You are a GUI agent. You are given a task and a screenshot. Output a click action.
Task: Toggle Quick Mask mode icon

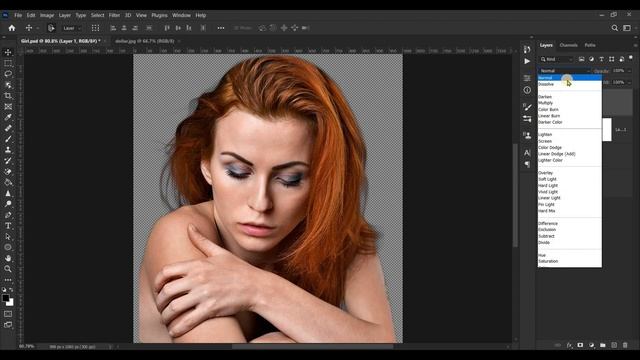point(8,314)
